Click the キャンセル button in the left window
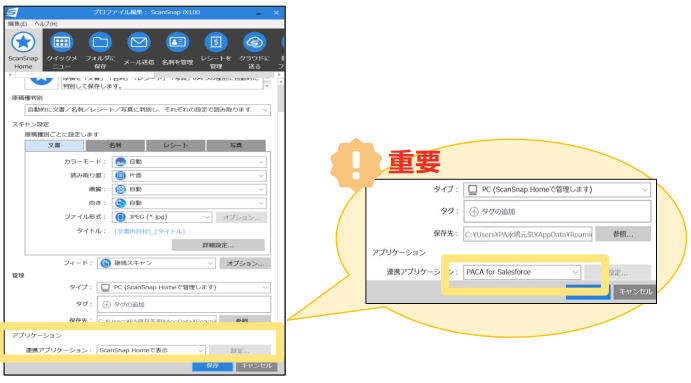 click(256, 365)
